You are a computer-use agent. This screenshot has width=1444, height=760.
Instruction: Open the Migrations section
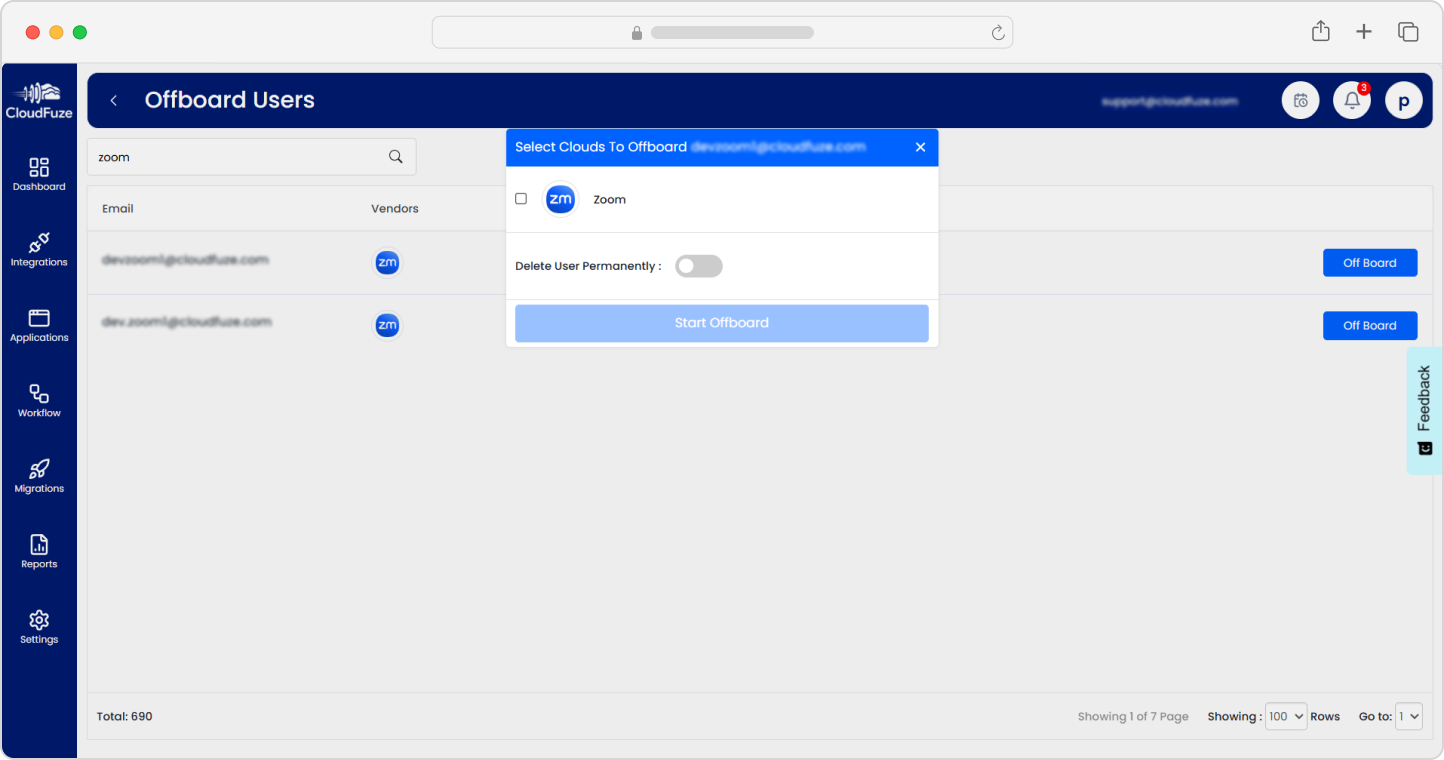39,474
